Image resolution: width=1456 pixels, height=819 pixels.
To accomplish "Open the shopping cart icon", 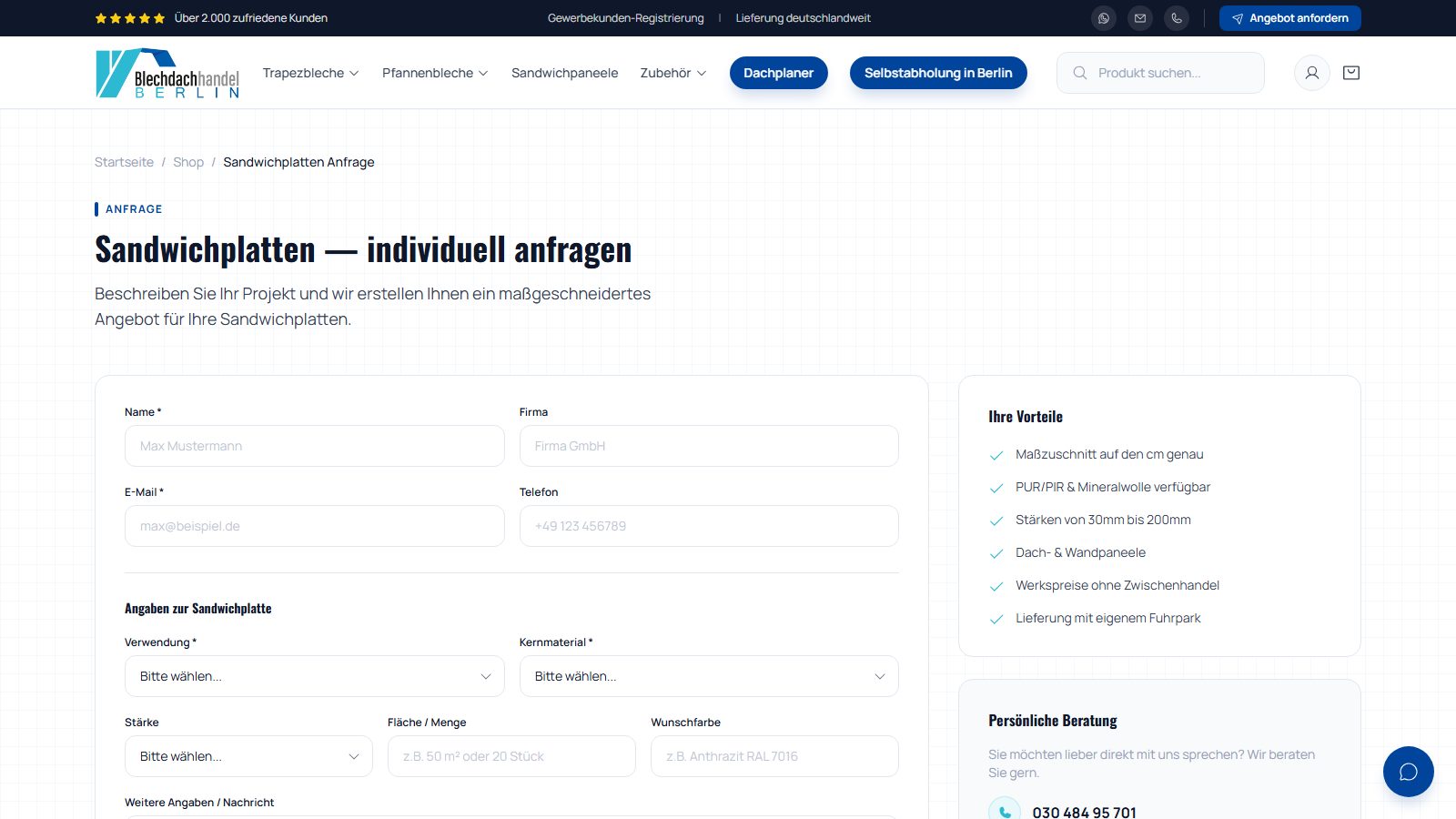I will [1351, 73].
